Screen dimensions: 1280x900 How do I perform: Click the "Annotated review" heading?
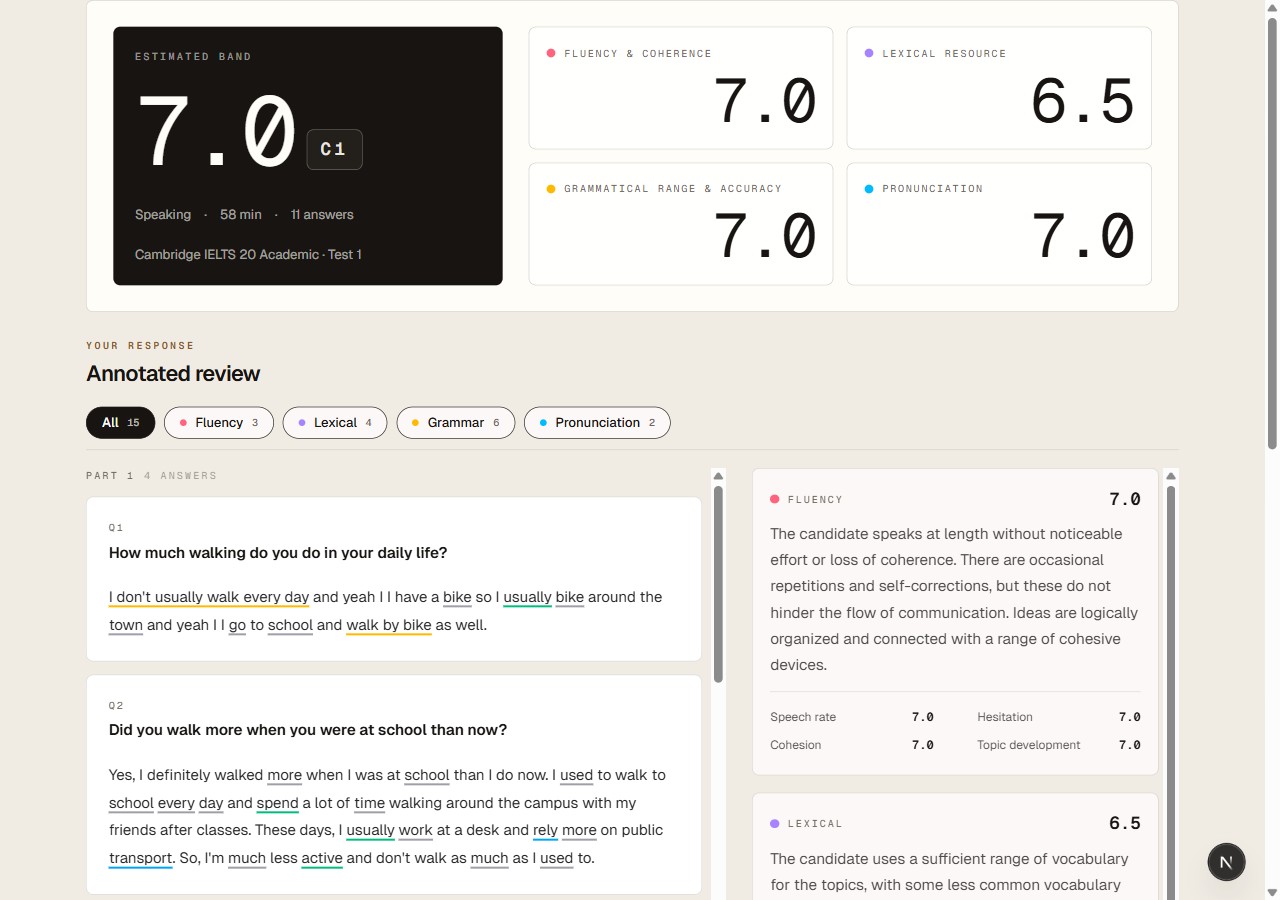tap(173, 374)
